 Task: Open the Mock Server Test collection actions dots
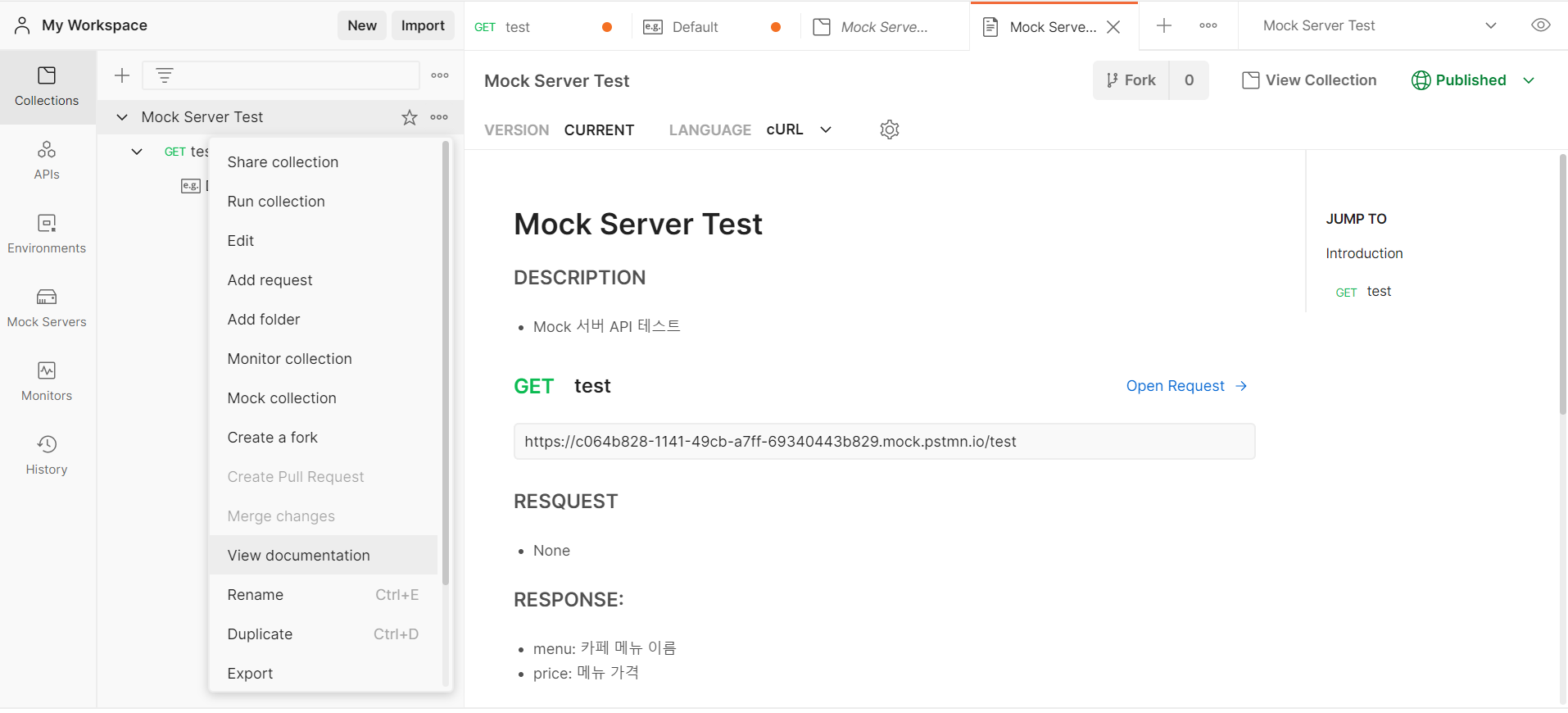point(439,117)
